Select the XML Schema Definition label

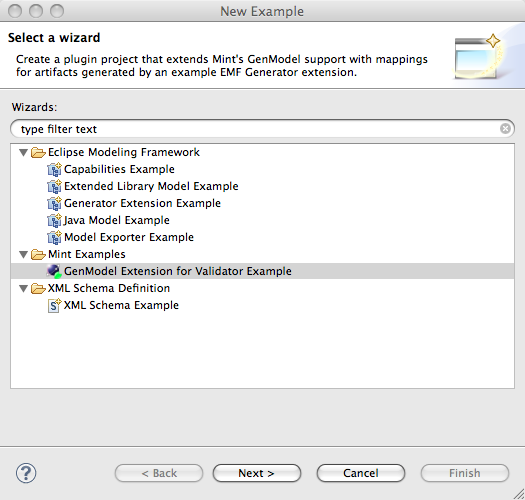(109, 288)
